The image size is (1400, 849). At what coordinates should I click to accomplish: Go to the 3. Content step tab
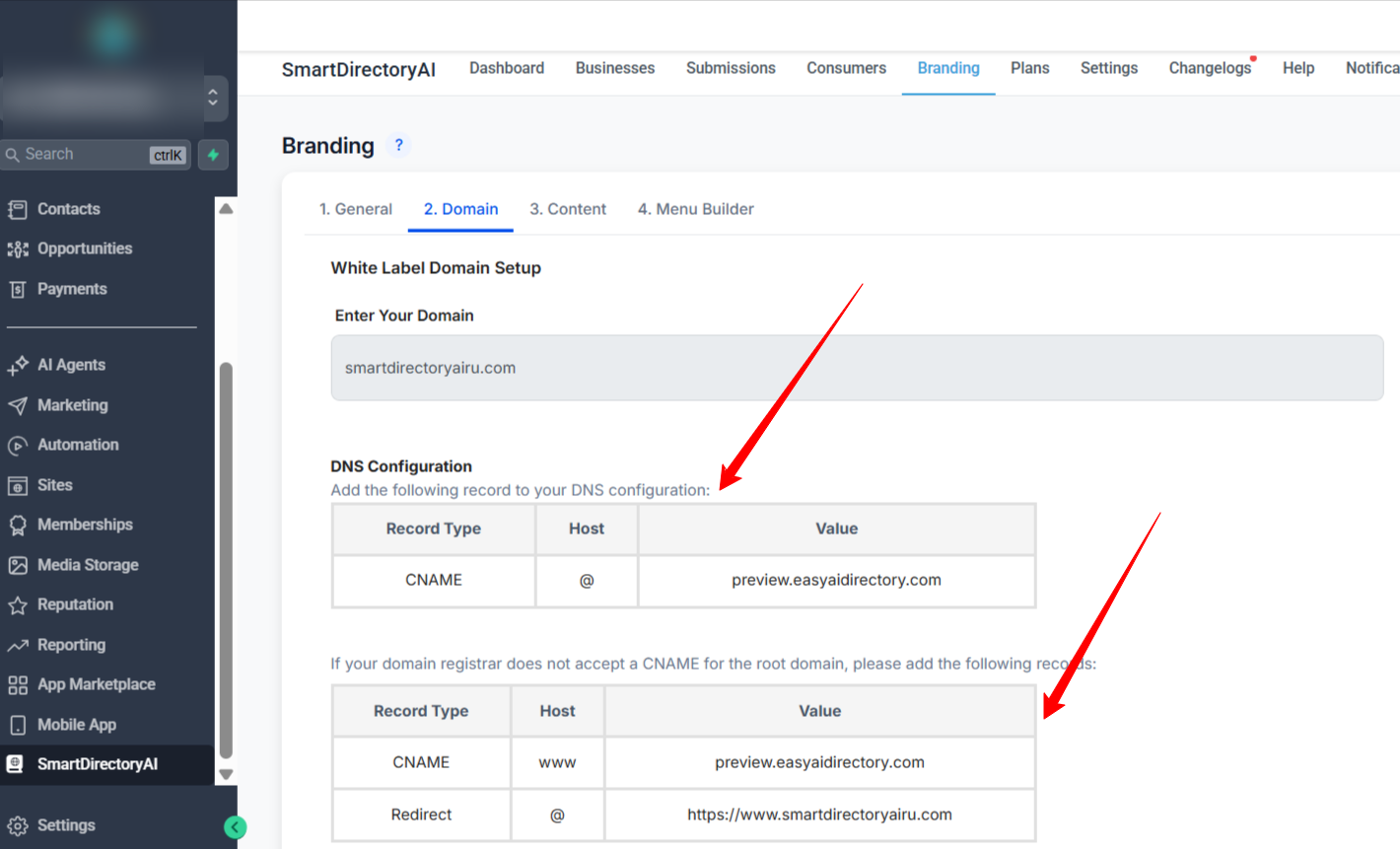coord(568,209)
